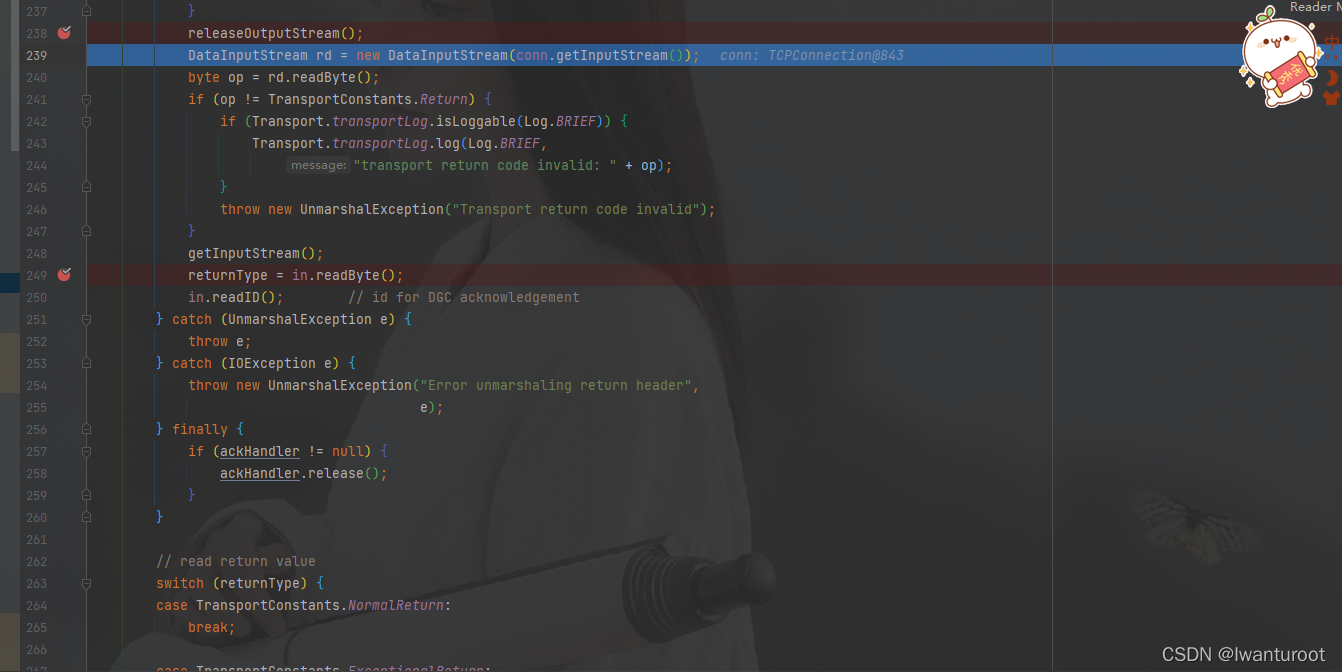Click catch (UnmarshalException e) on line 251
Image resolution: width=1342 pixels, height=672 pixels.
286,319
